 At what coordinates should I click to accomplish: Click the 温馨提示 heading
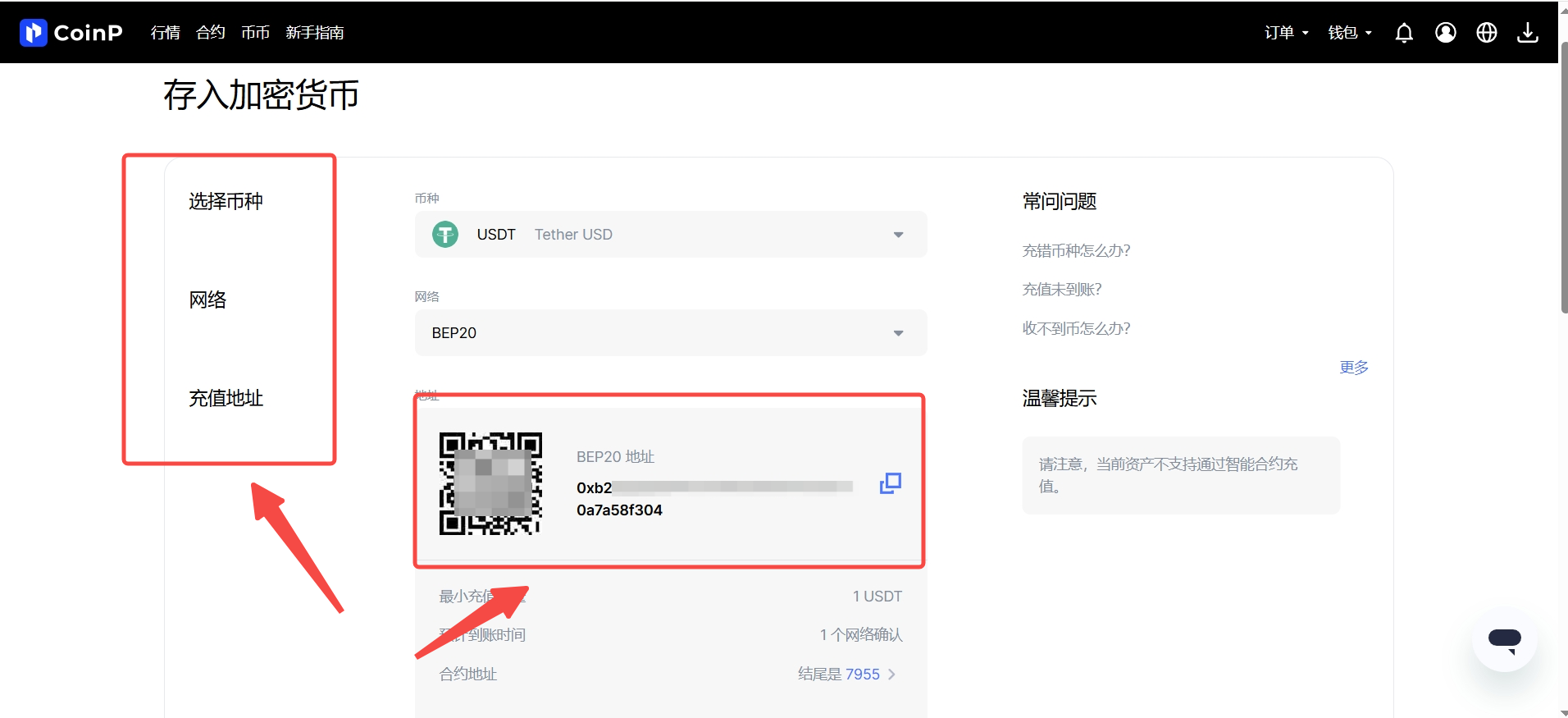tap(1059, 399)
